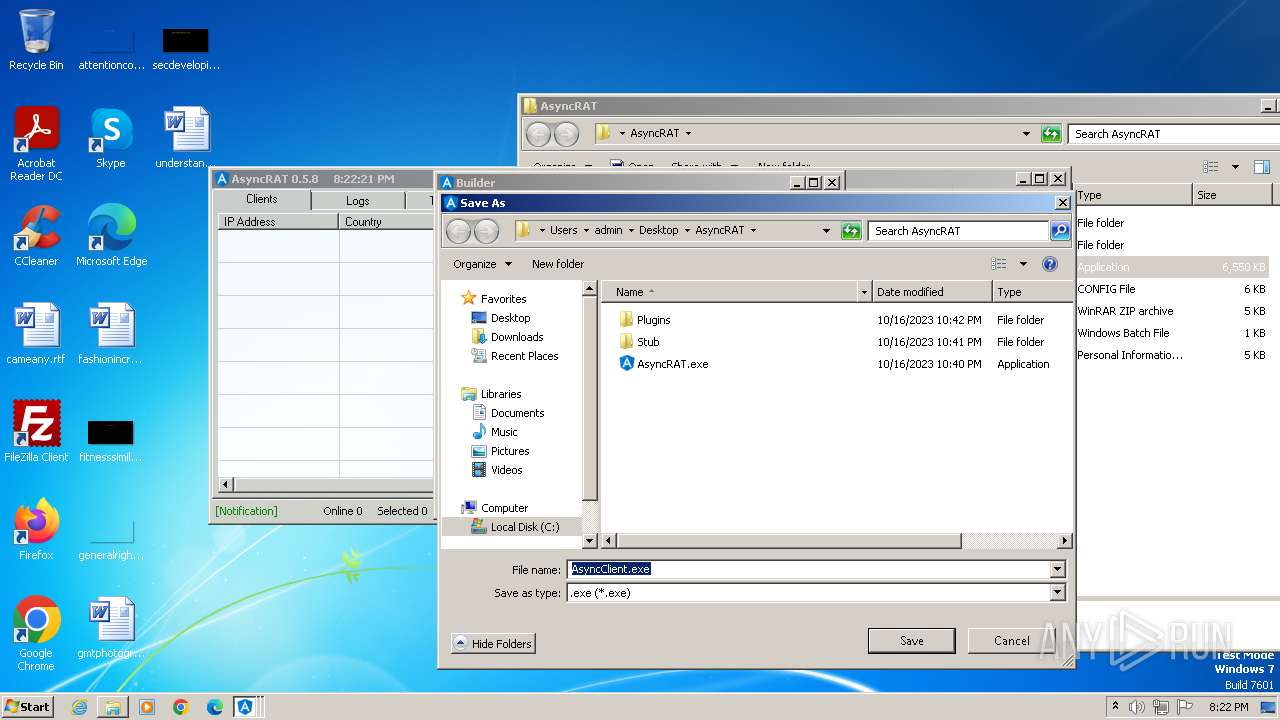Change view icon in Save As toolbar

pyautogui.click(x=998, y=264)
